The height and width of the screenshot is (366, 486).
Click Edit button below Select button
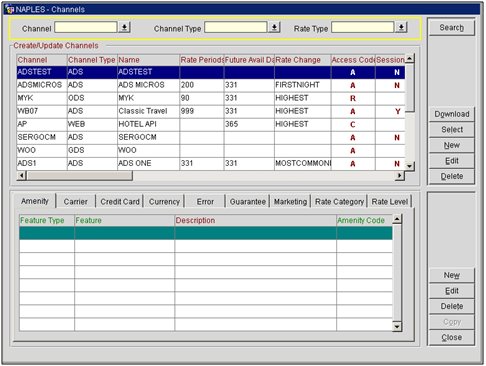[x=451, y=161]
